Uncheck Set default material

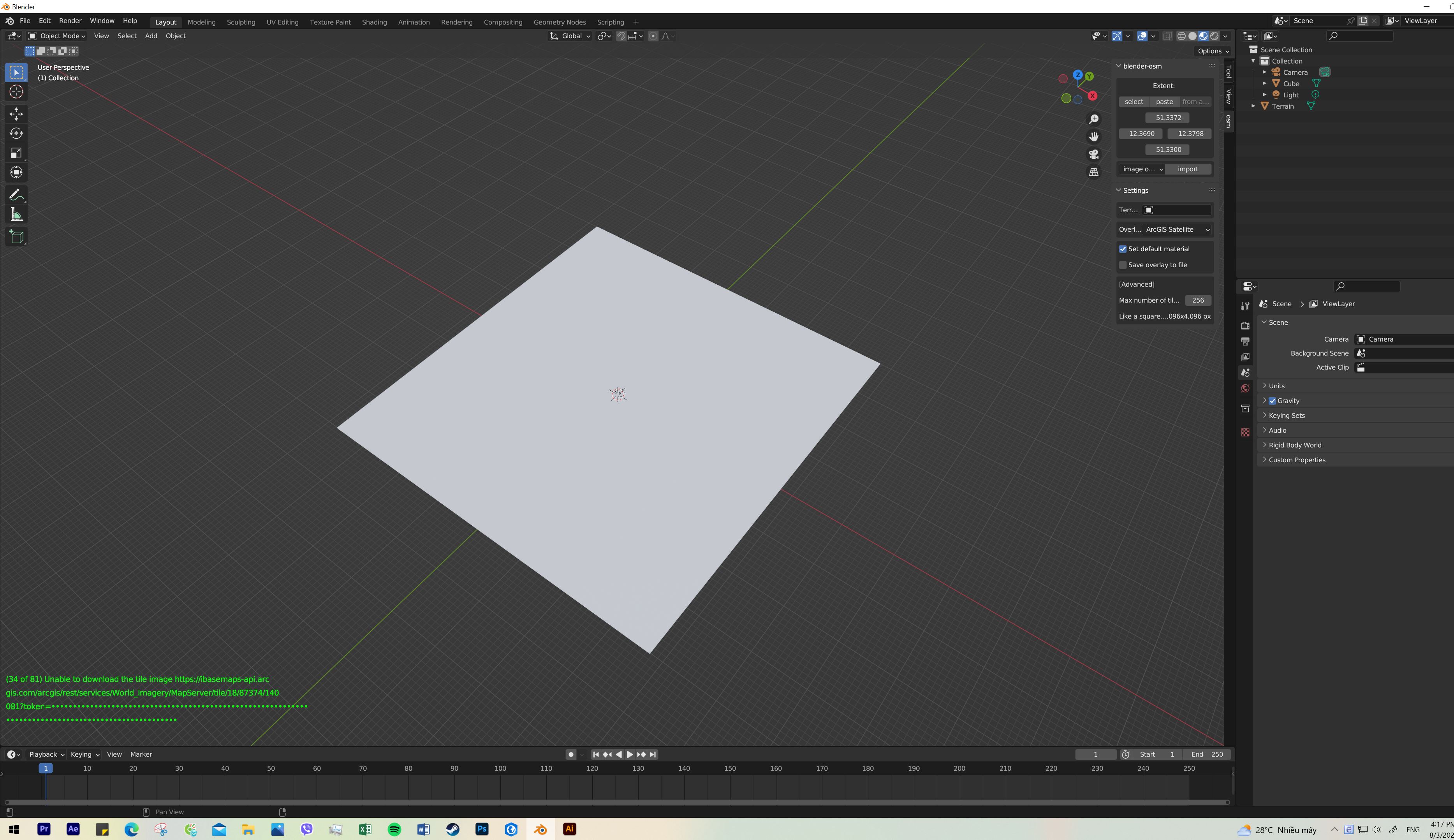(1123, 249)
